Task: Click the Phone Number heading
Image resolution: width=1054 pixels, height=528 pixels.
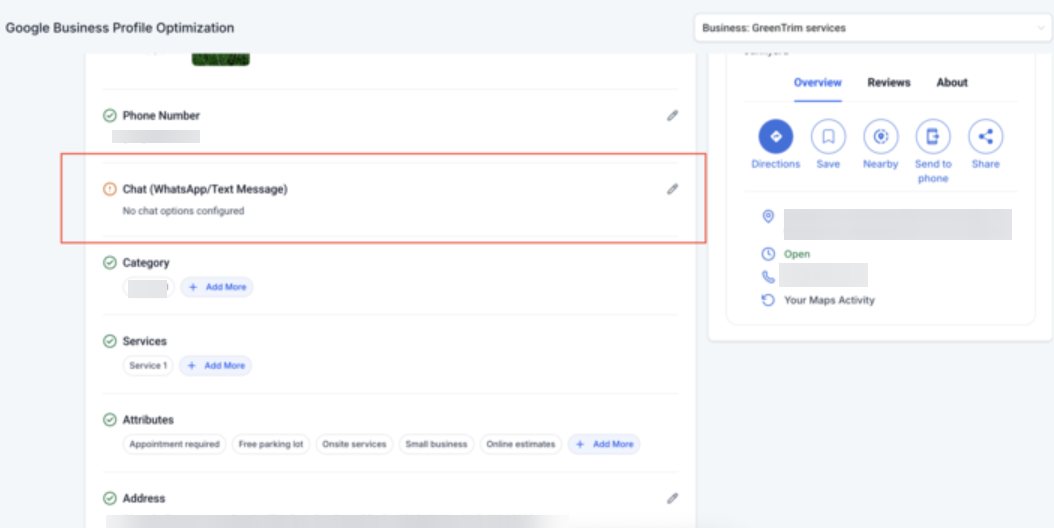Action: 161,116
